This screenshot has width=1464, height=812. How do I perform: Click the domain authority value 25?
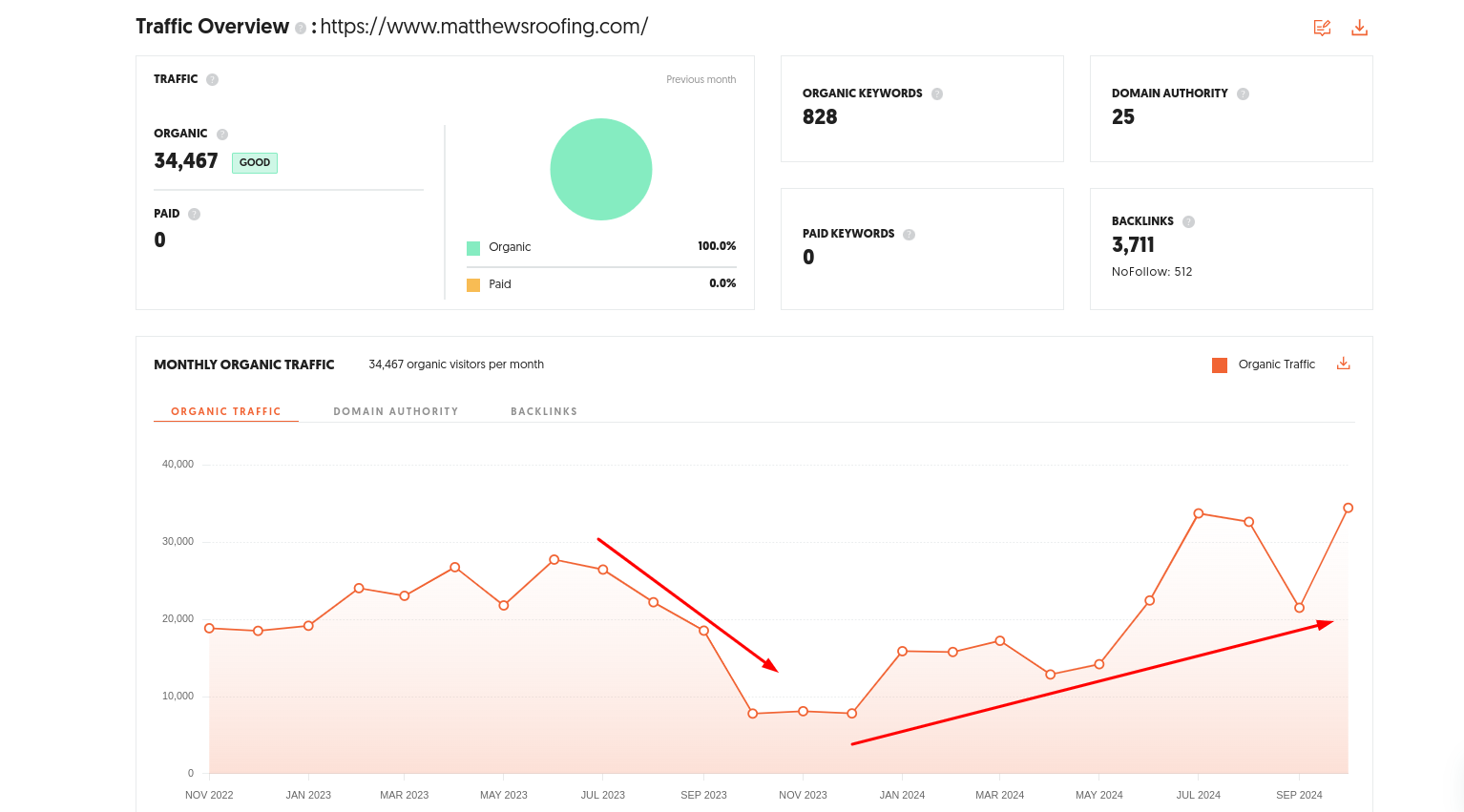pyautogui.click(x=1123, y=116)
